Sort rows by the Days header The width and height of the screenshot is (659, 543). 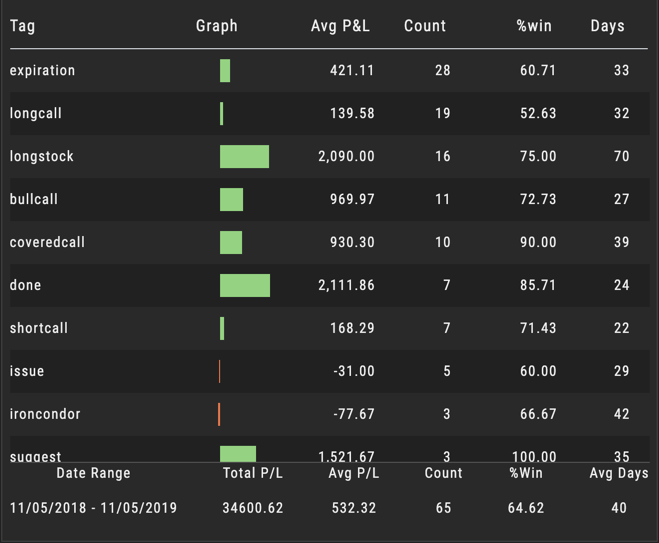click(x=607, y=26)
